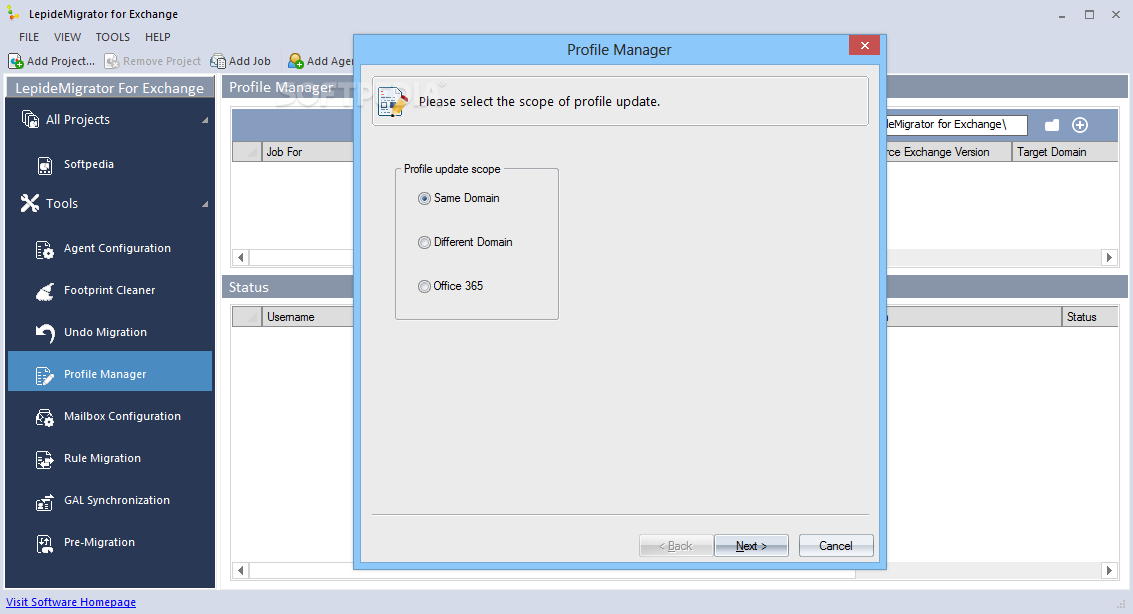
Task: Select Profile Manager in sidebar
Action: click(x=110, y=371)
